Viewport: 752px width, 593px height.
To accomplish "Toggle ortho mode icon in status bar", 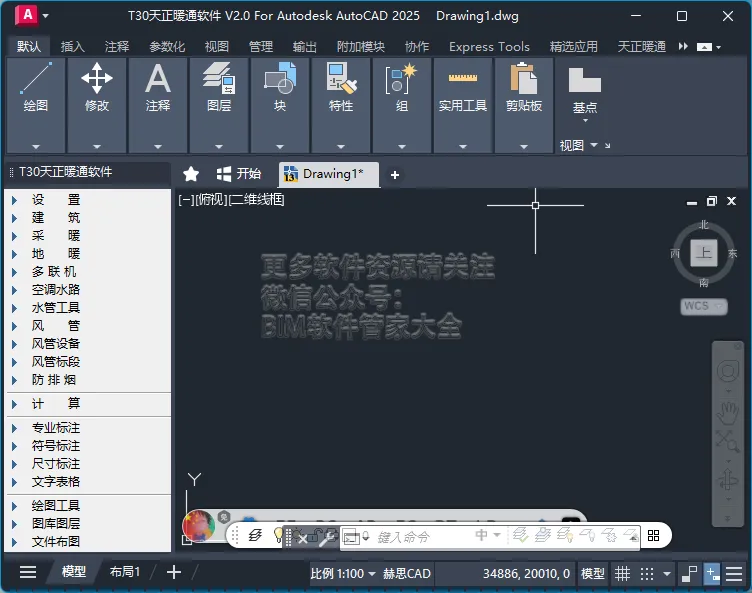I will coord(689,574).
